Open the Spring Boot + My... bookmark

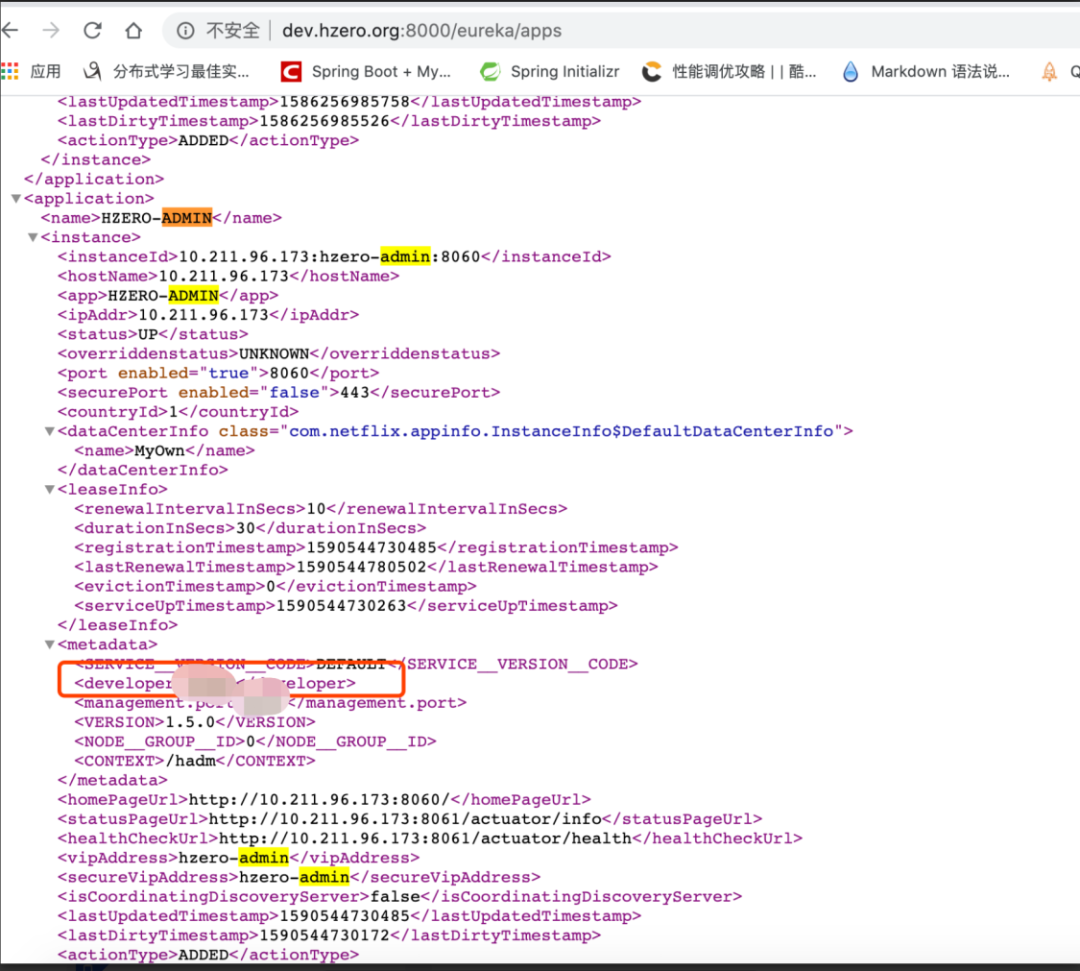point(366,71)
